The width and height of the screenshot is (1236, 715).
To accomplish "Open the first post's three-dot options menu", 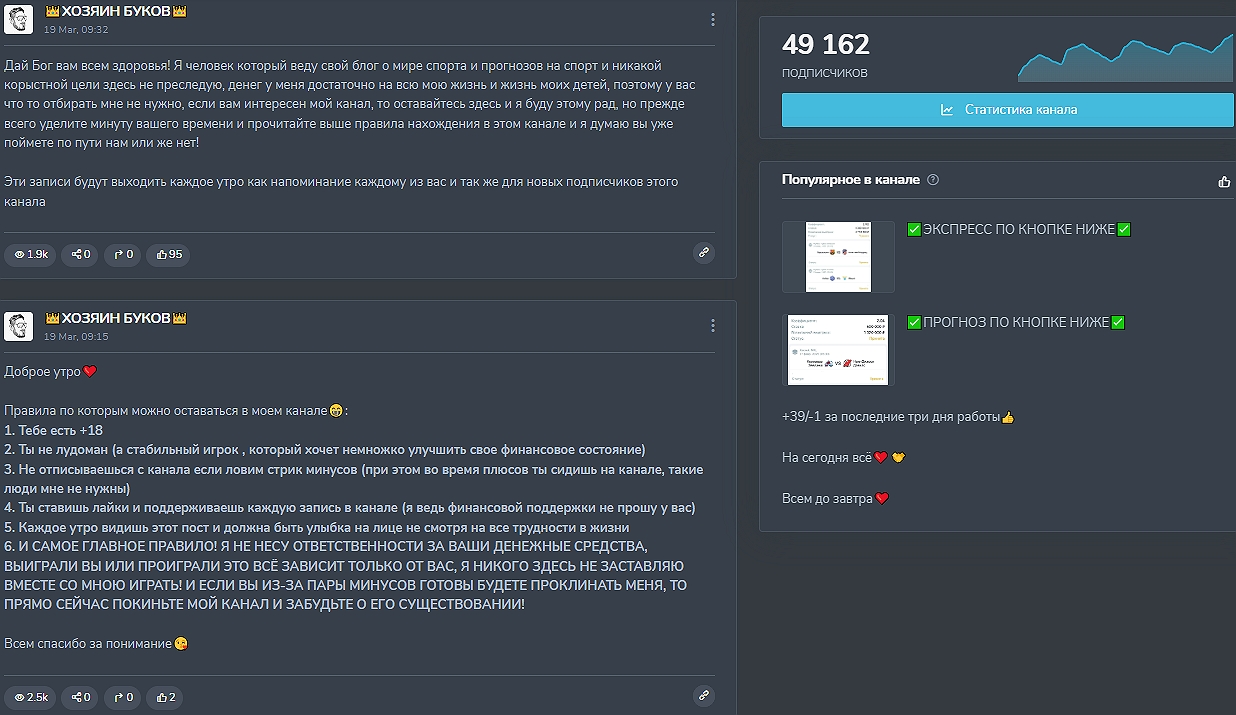I will 712,20.
